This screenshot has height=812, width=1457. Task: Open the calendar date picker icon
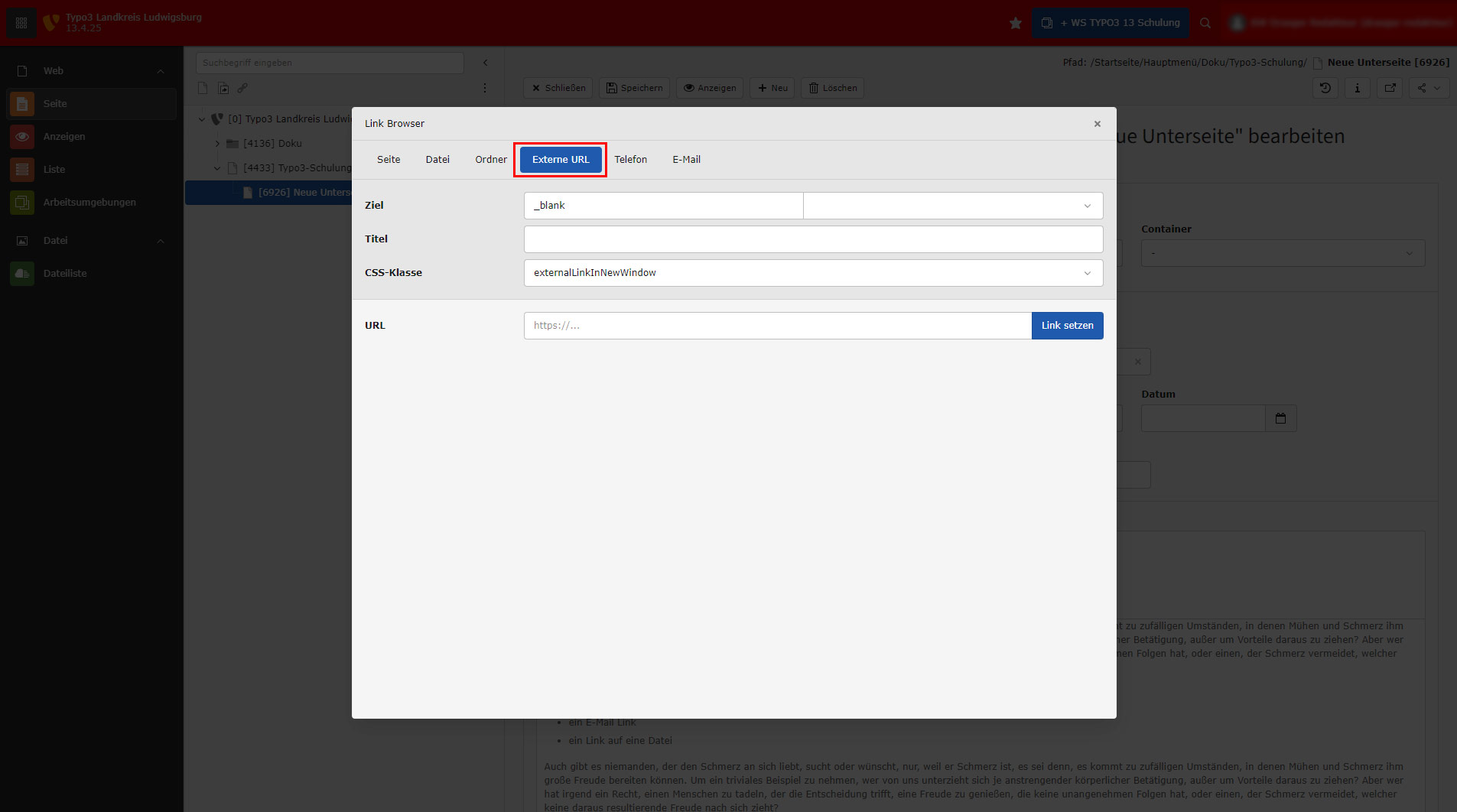coord(1280,418)
